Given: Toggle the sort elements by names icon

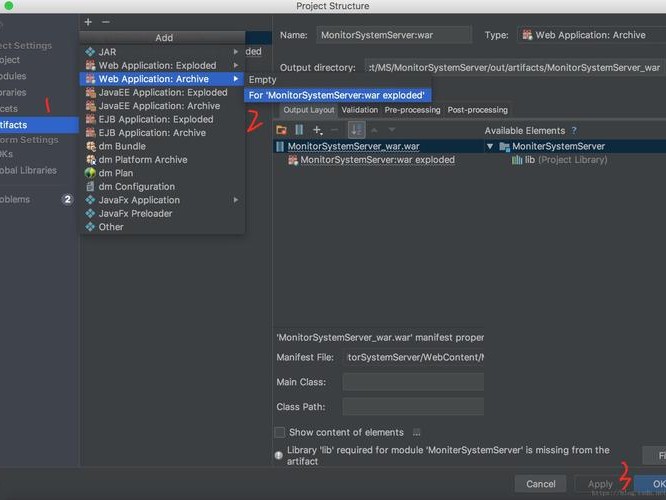Looking at the screenshot, I should (x=356, y=130).
